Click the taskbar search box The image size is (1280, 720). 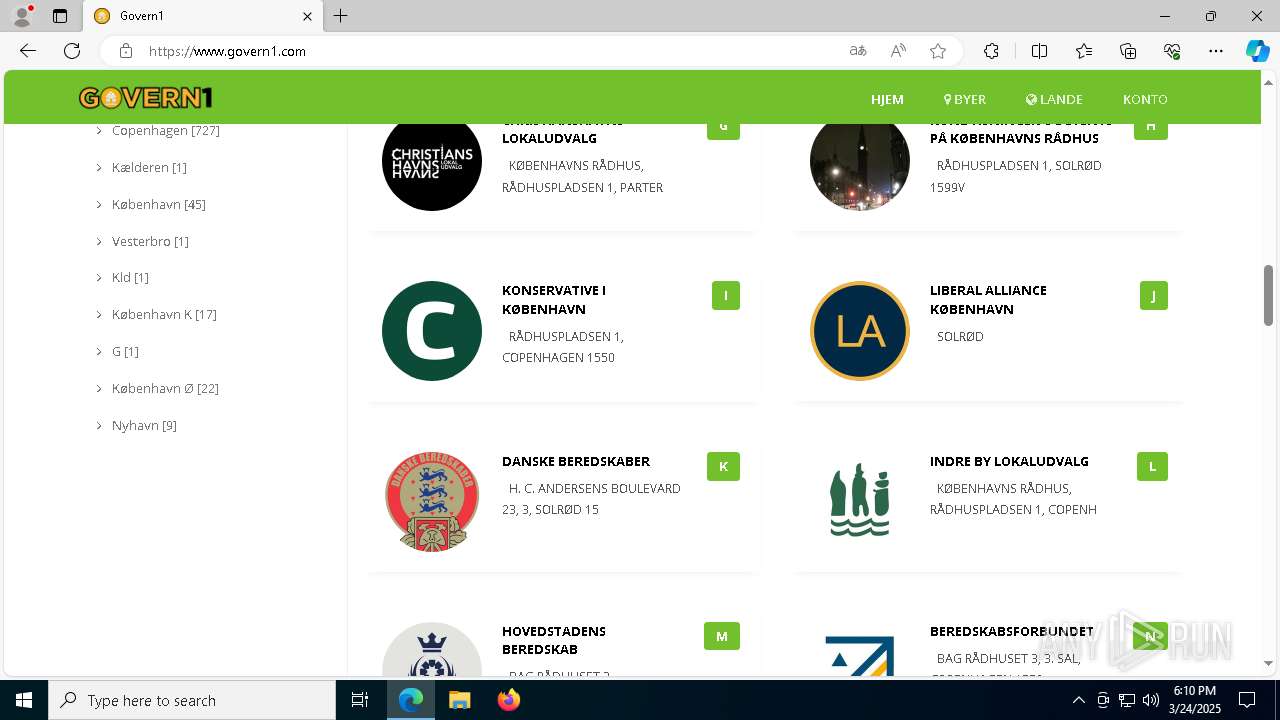tap(192, 700)
